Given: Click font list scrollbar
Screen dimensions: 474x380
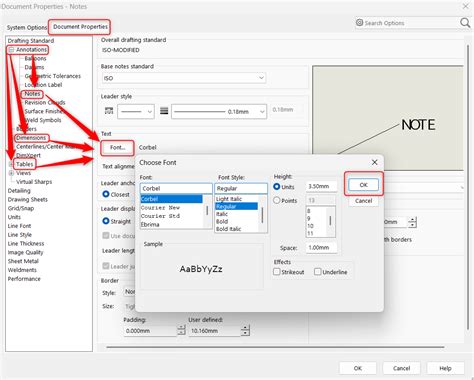Looking at the screenshot, I should (x=207, y=211).
